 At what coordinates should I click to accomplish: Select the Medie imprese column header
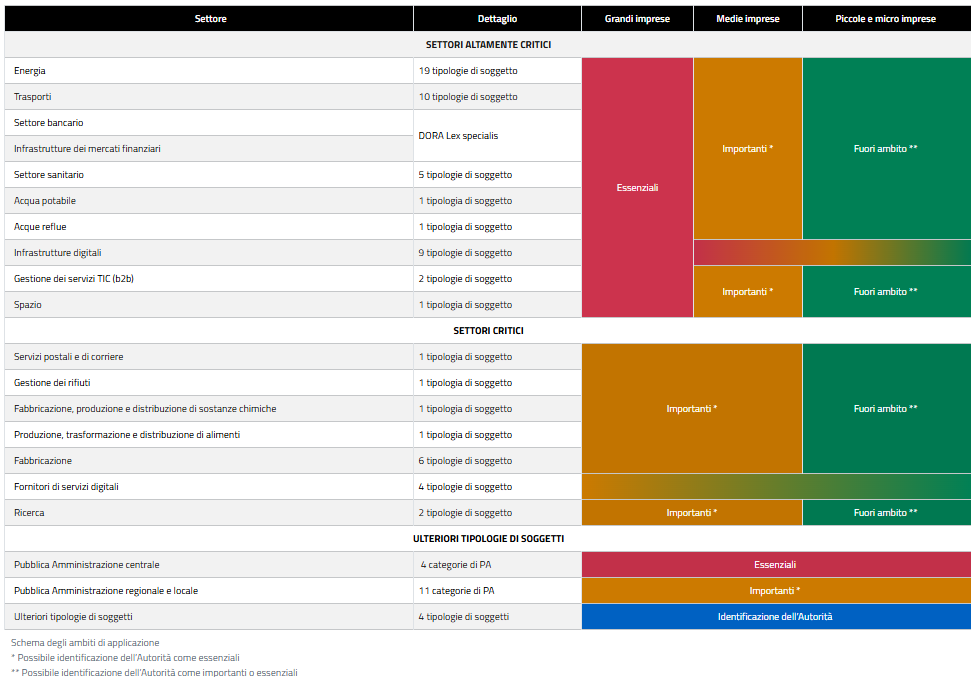click(747, 19)
